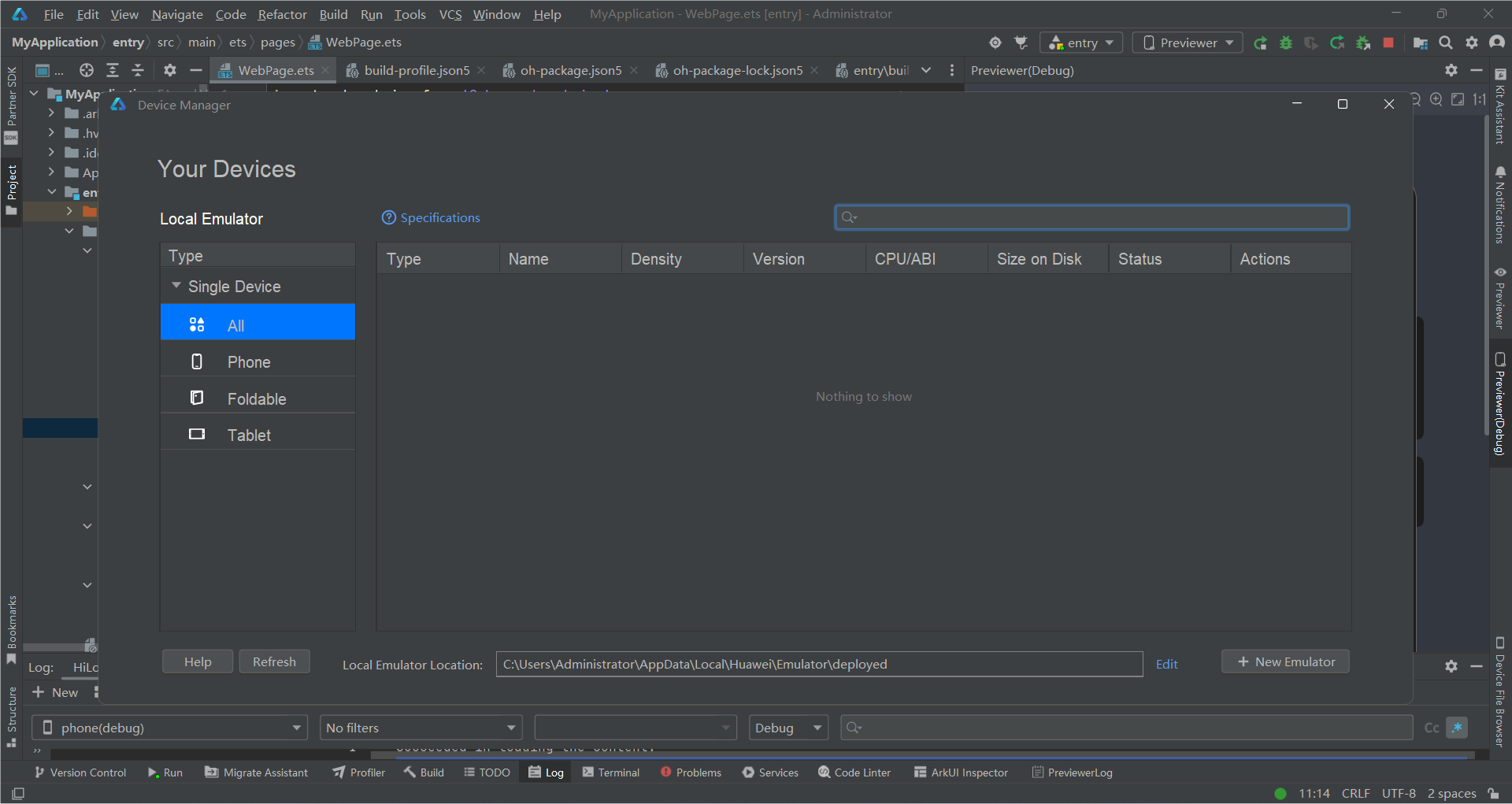Open the Specifications link in Device Manager
Screen dimensions: 1512x804
pos(431,217)
